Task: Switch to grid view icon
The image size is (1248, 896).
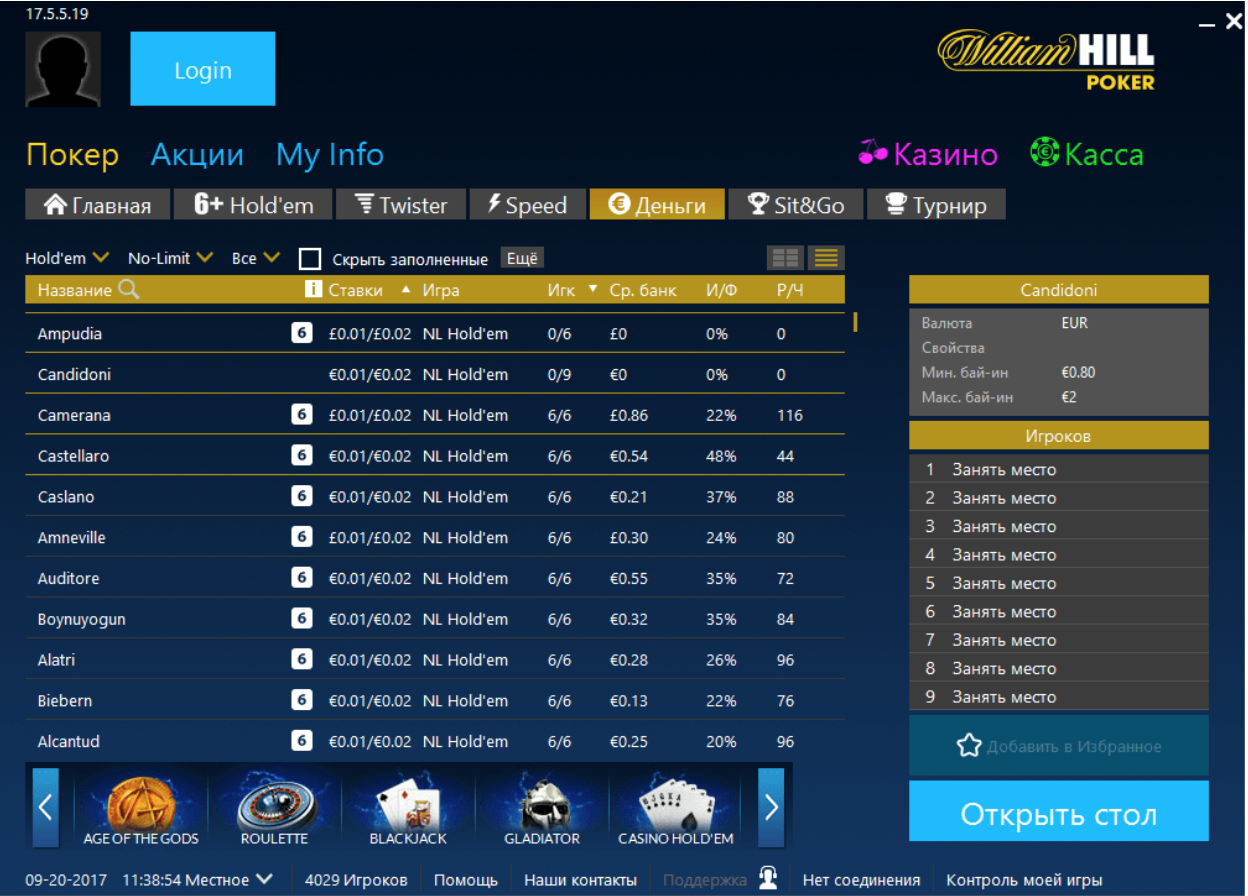Action: pyautogui.click(x=785, y=257)
